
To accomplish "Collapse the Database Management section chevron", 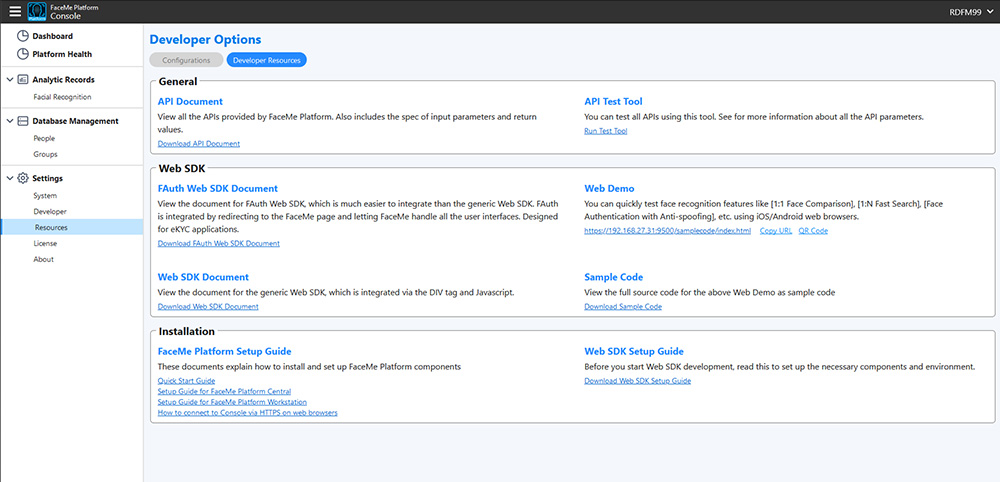I will point(9,120).
